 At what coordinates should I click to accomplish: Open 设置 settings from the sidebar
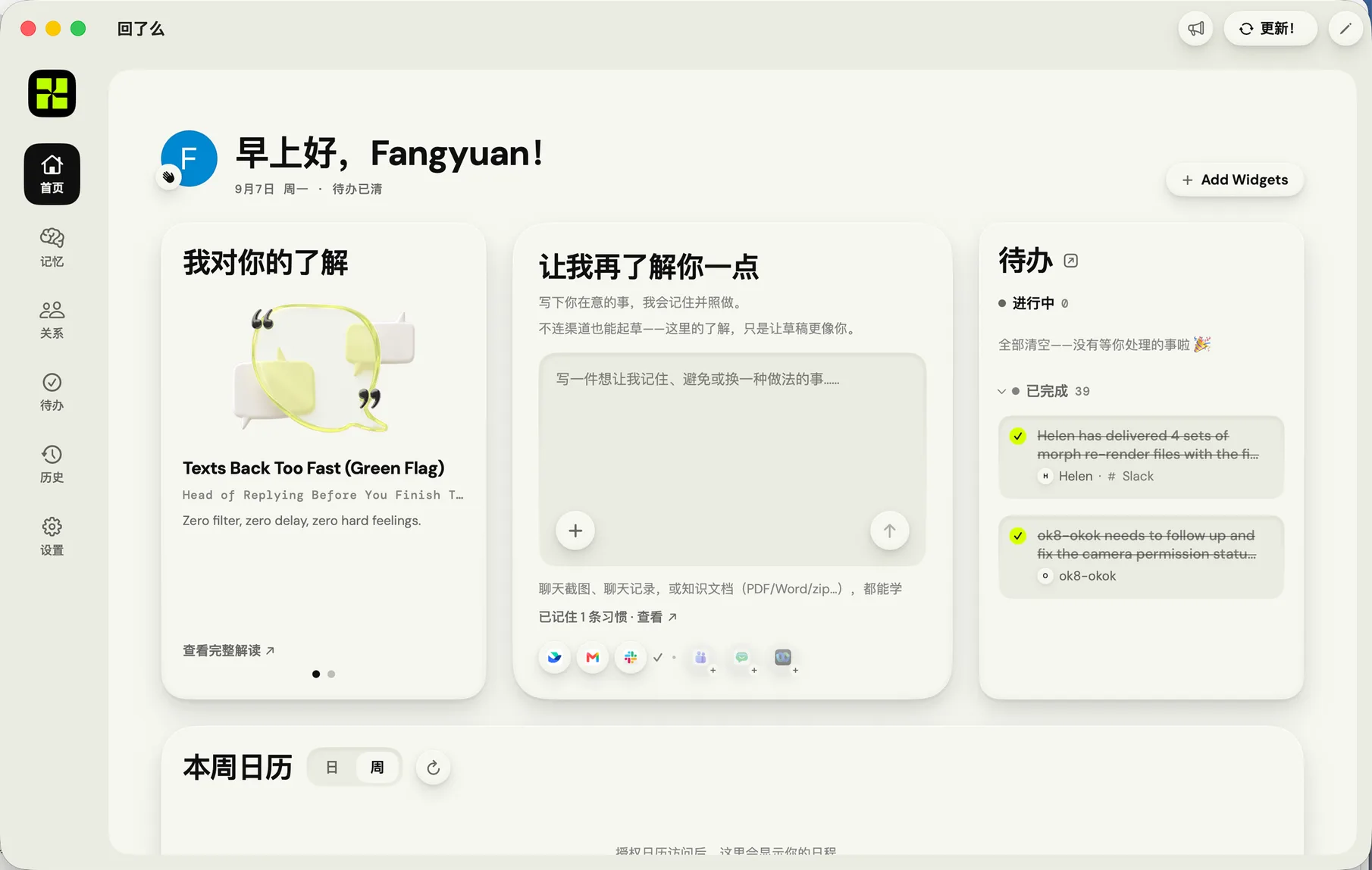[x=52, y=536]
